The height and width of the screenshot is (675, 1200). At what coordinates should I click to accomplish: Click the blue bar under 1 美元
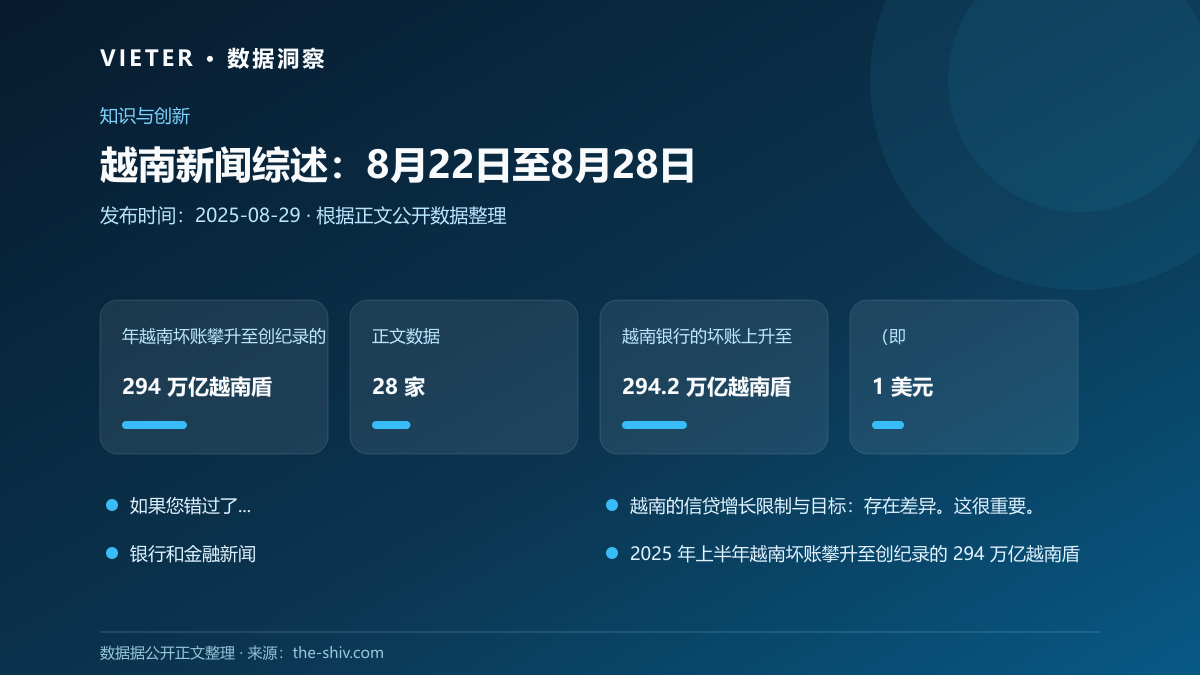(x=888, y=425)
